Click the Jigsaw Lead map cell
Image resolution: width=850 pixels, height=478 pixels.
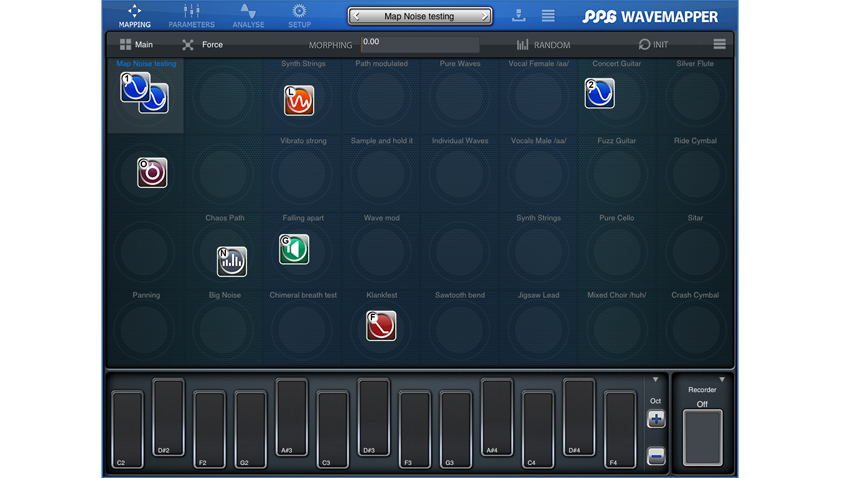[x=538, y=327]
